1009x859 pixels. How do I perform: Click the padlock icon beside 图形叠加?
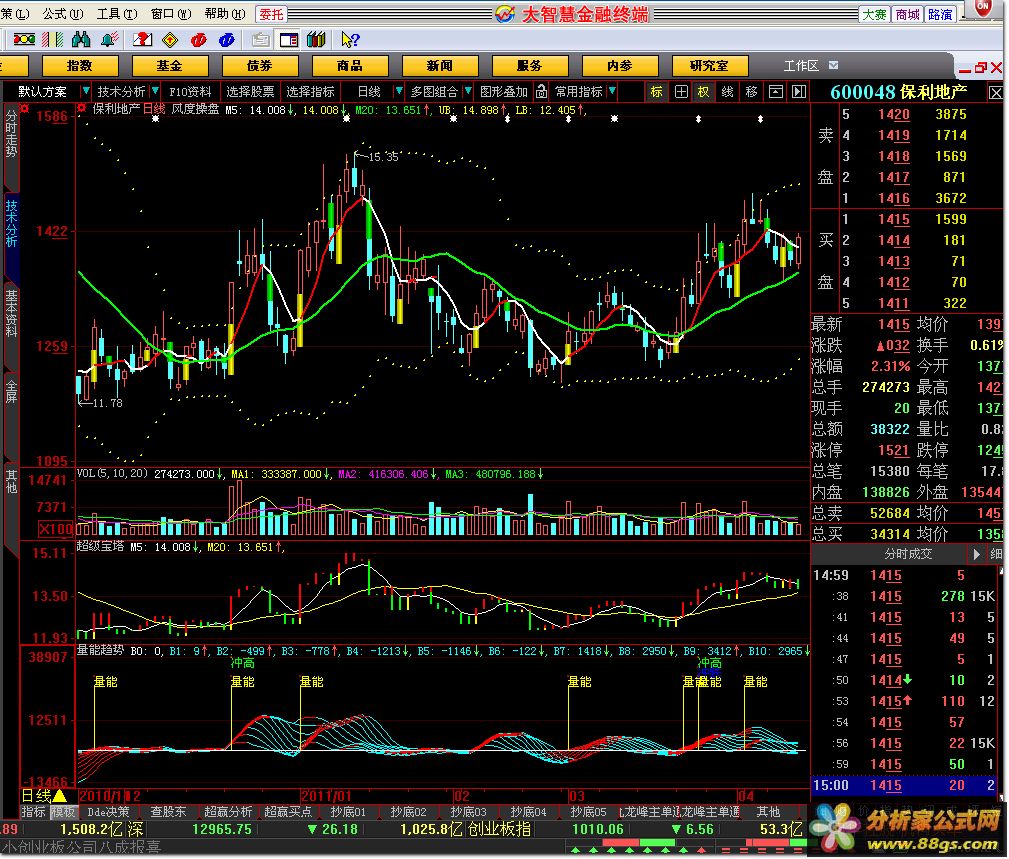point(542,91)
